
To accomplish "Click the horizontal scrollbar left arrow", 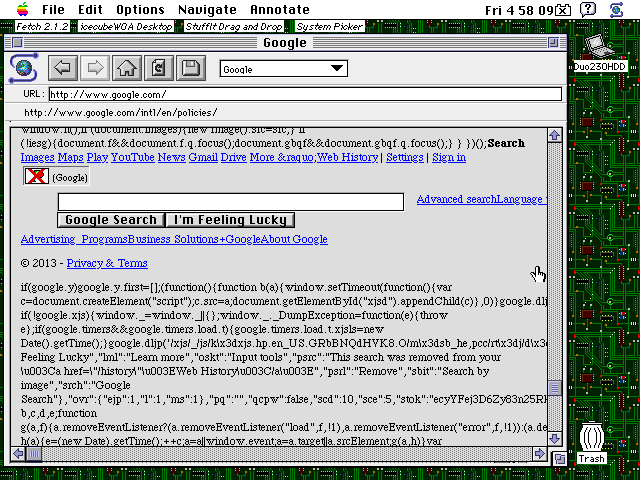I will [x=18, y=453].
